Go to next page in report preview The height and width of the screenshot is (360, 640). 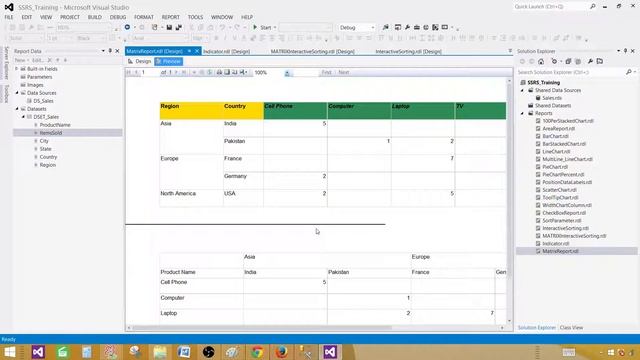[x=176, y=72]
